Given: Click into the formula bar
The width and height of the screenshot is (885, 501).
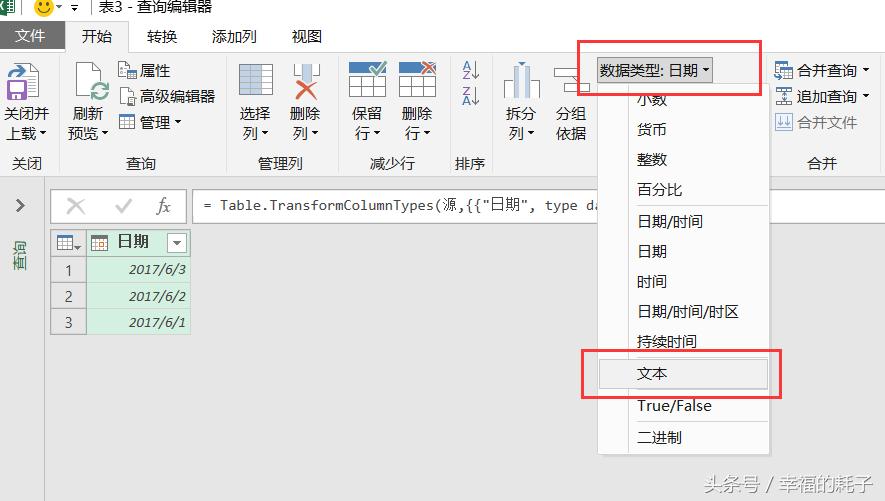Looking at the screenshot, I should 395,206.
